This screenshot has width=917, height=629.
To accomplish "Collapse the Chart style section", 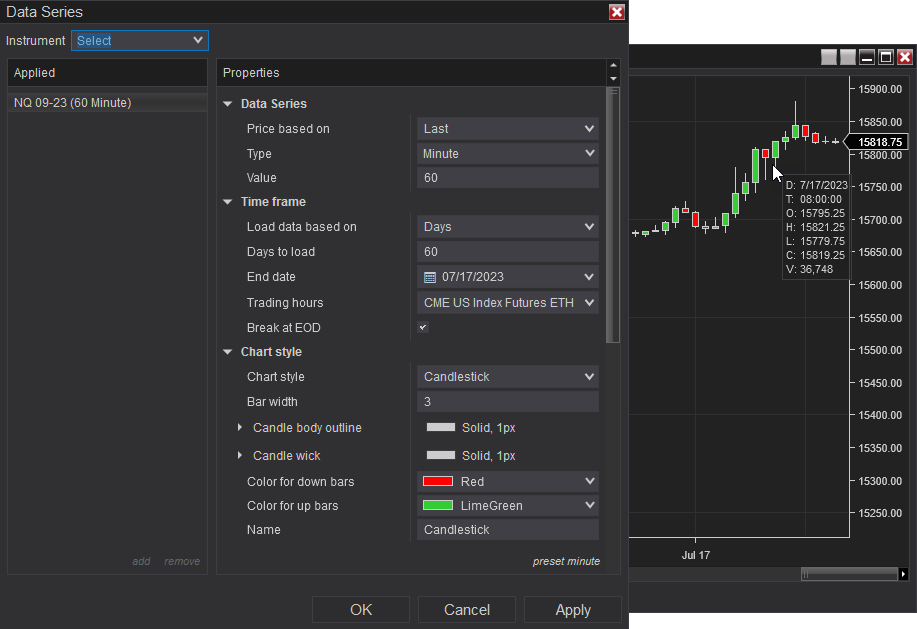I will [x=227, y=352].
